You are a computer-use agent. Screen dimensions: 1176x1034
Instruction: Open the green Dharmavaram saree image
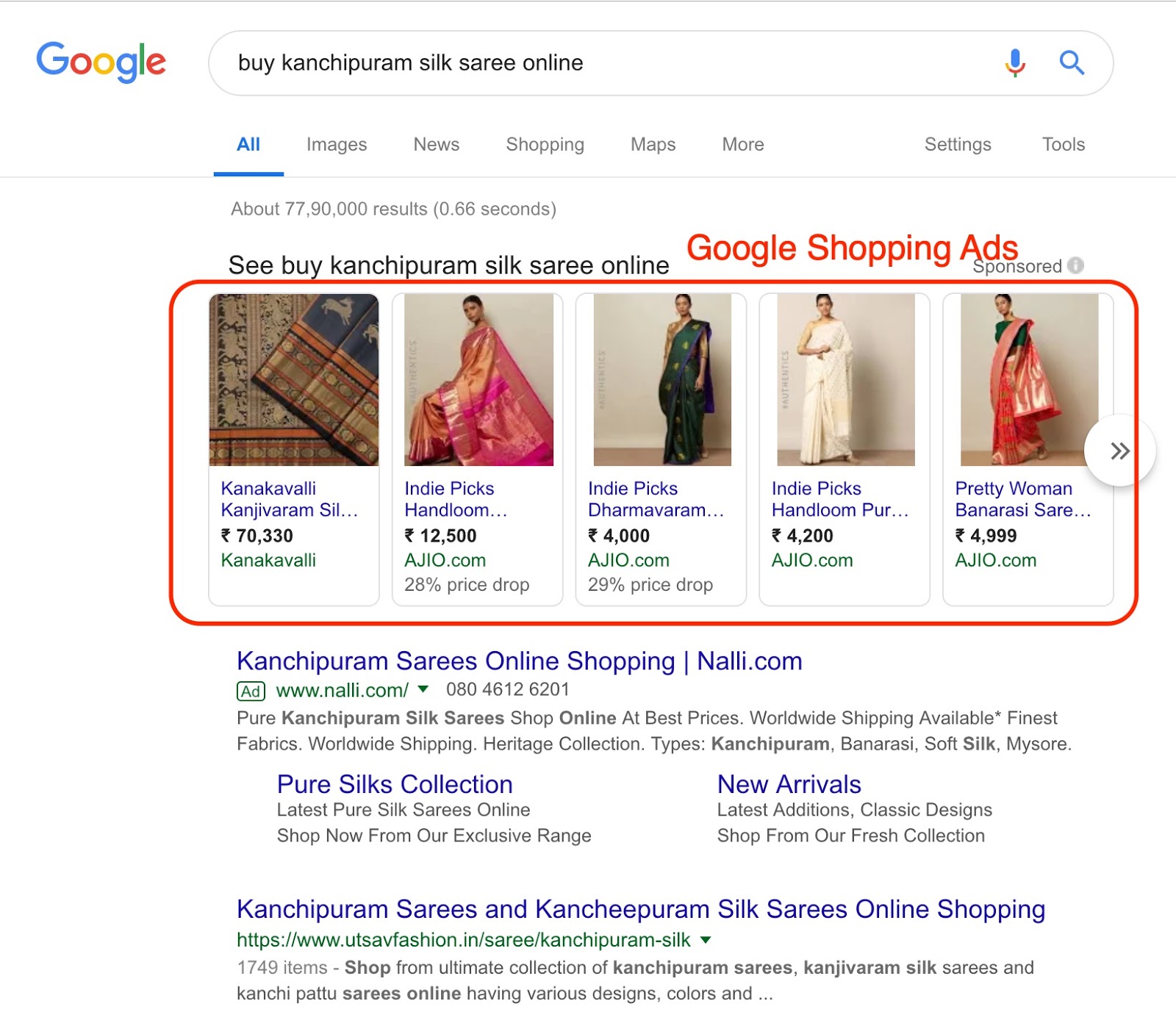point(662,380)
